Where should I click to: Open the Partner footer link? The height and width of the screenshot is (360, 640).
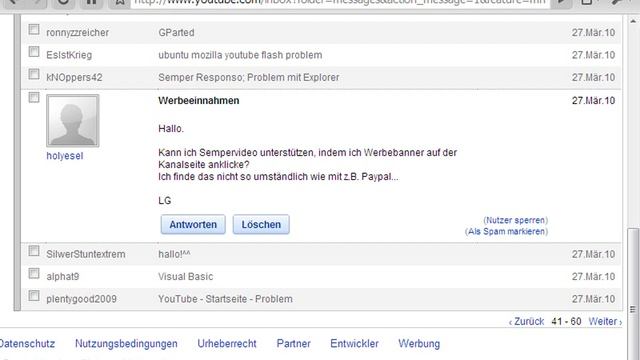293,344
